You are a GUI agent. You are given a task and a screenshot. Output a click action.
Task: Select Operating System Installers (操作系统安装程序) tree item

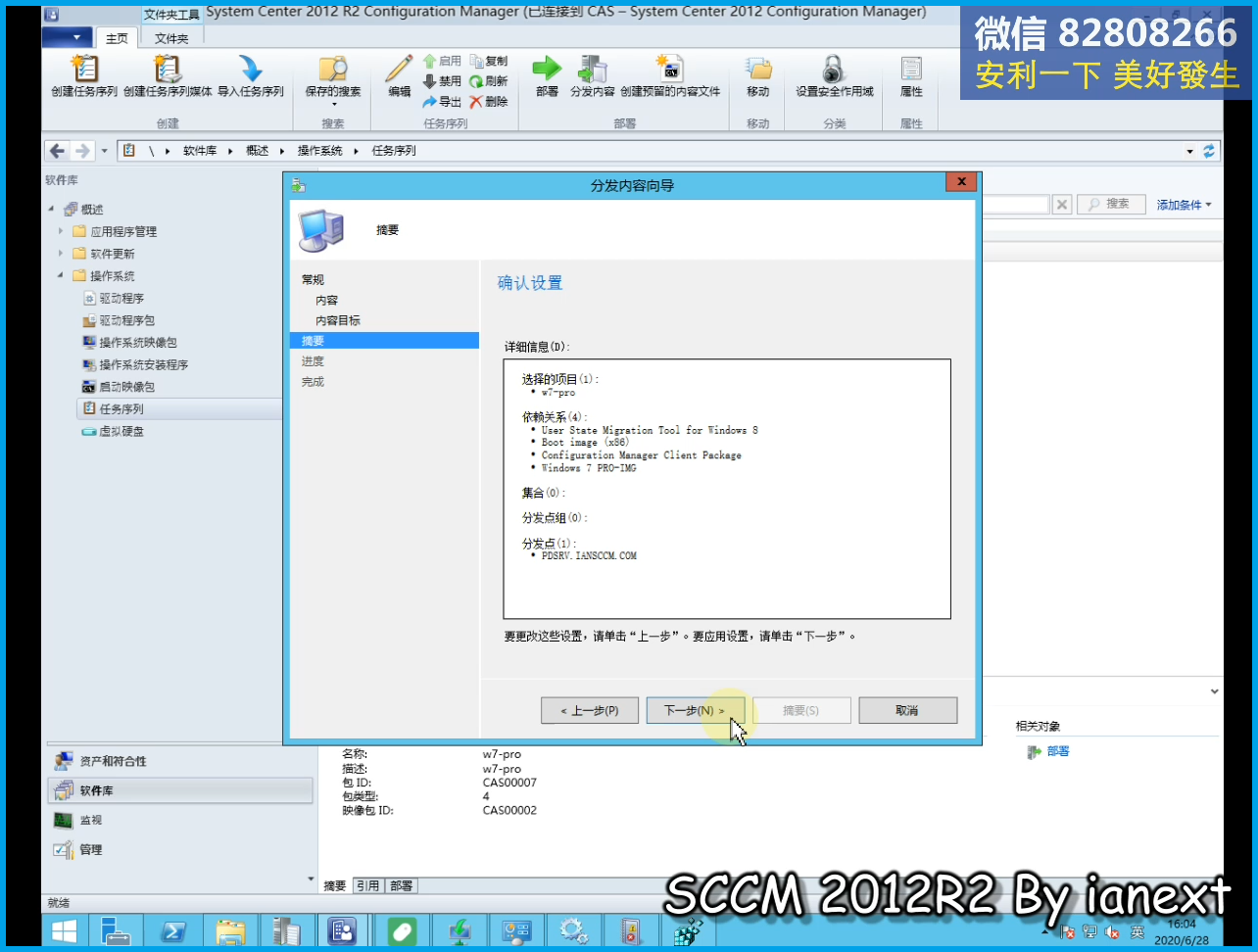[x=135, y=364]
